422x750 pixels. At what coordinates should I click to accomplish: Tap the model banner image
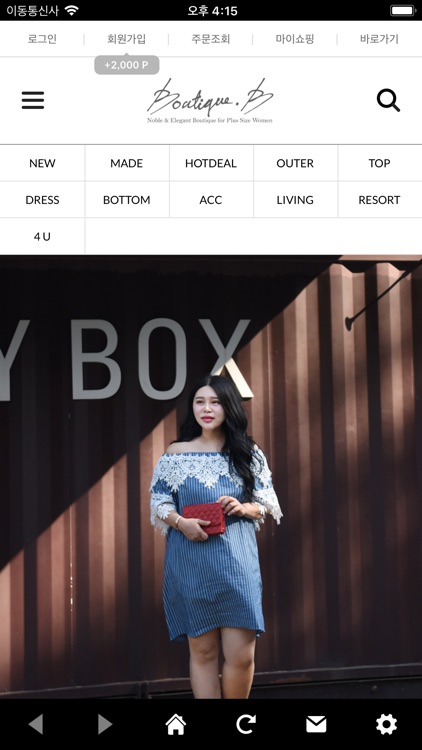(211, 477)
